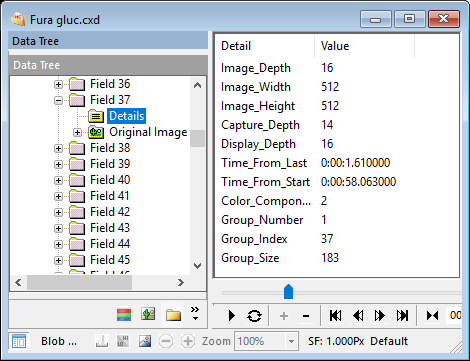Select Field 37 folder label
Screen dimensions: 470x361
110,100
